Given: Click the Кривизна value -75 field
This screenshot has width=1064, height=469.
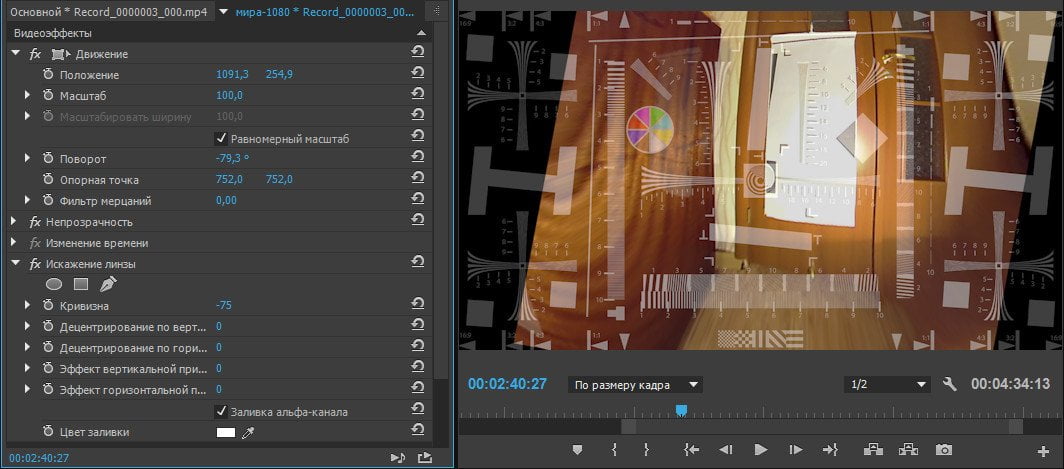Looking at the screenshot, I should coord(224,305).
